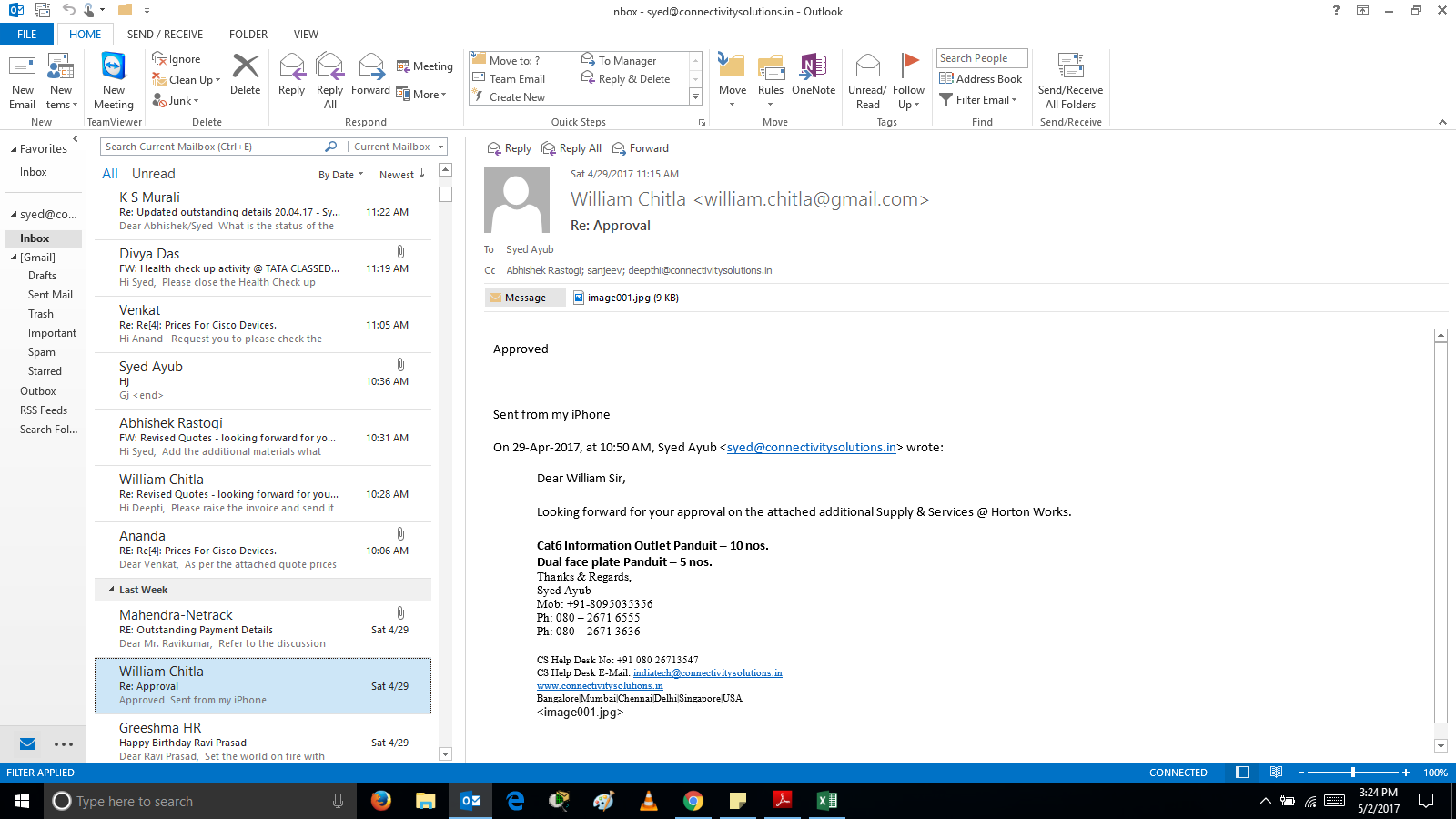Toggle Unread/Read status of message
Screen dimensions: 1456x819
click(x=867, y=81)
